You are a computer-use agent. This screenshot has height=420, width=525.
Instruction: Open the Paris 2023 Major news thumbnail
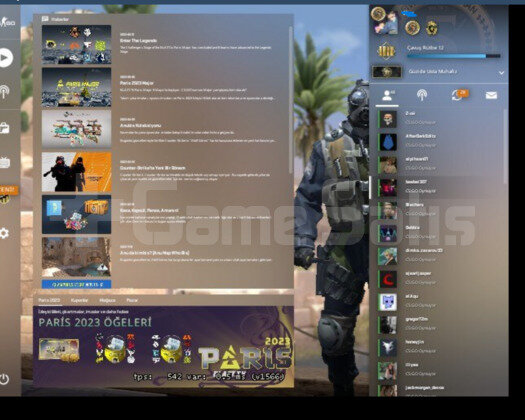(x=76, y=87)
